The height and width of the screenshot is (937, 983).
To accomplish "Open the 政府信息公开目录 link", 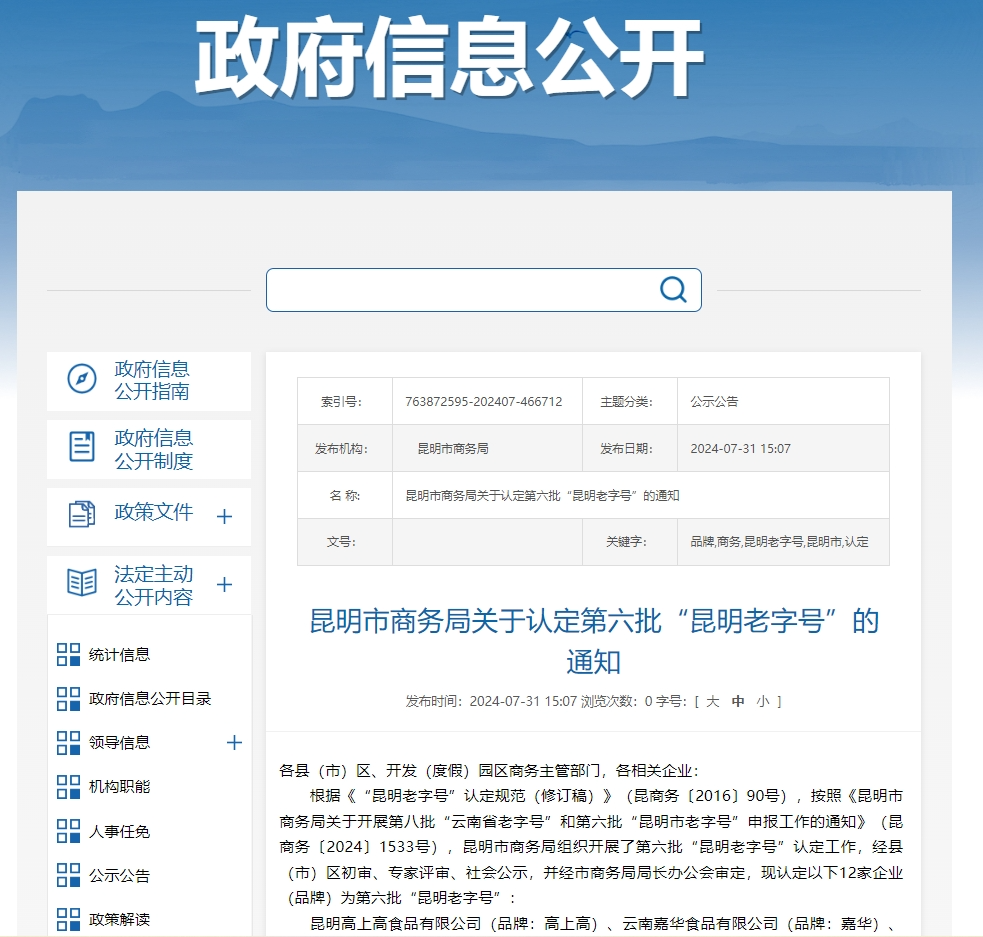I will click(150, 699).
